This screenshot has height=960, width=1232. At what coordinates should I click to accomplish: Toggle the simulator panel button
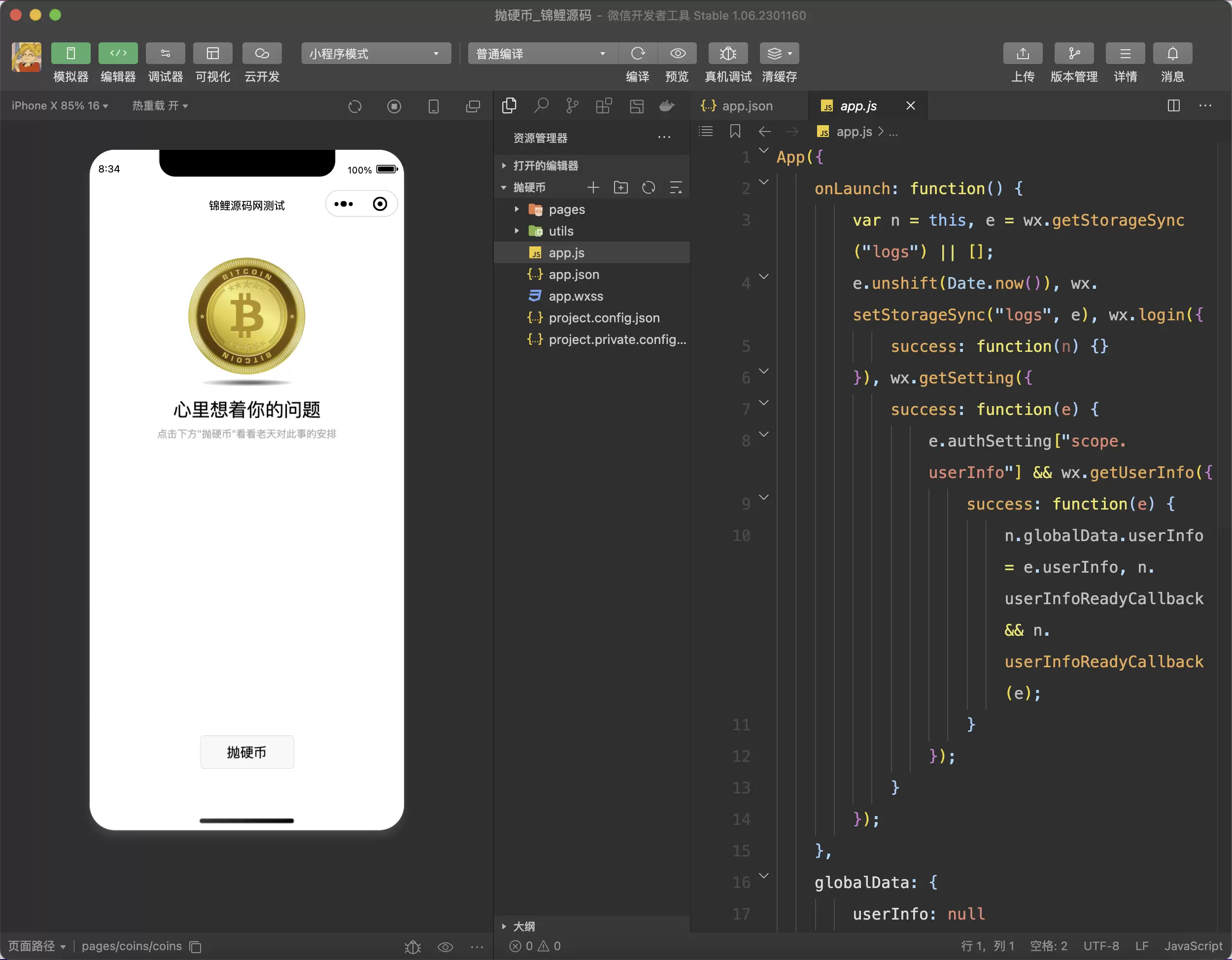coord(70,54)
